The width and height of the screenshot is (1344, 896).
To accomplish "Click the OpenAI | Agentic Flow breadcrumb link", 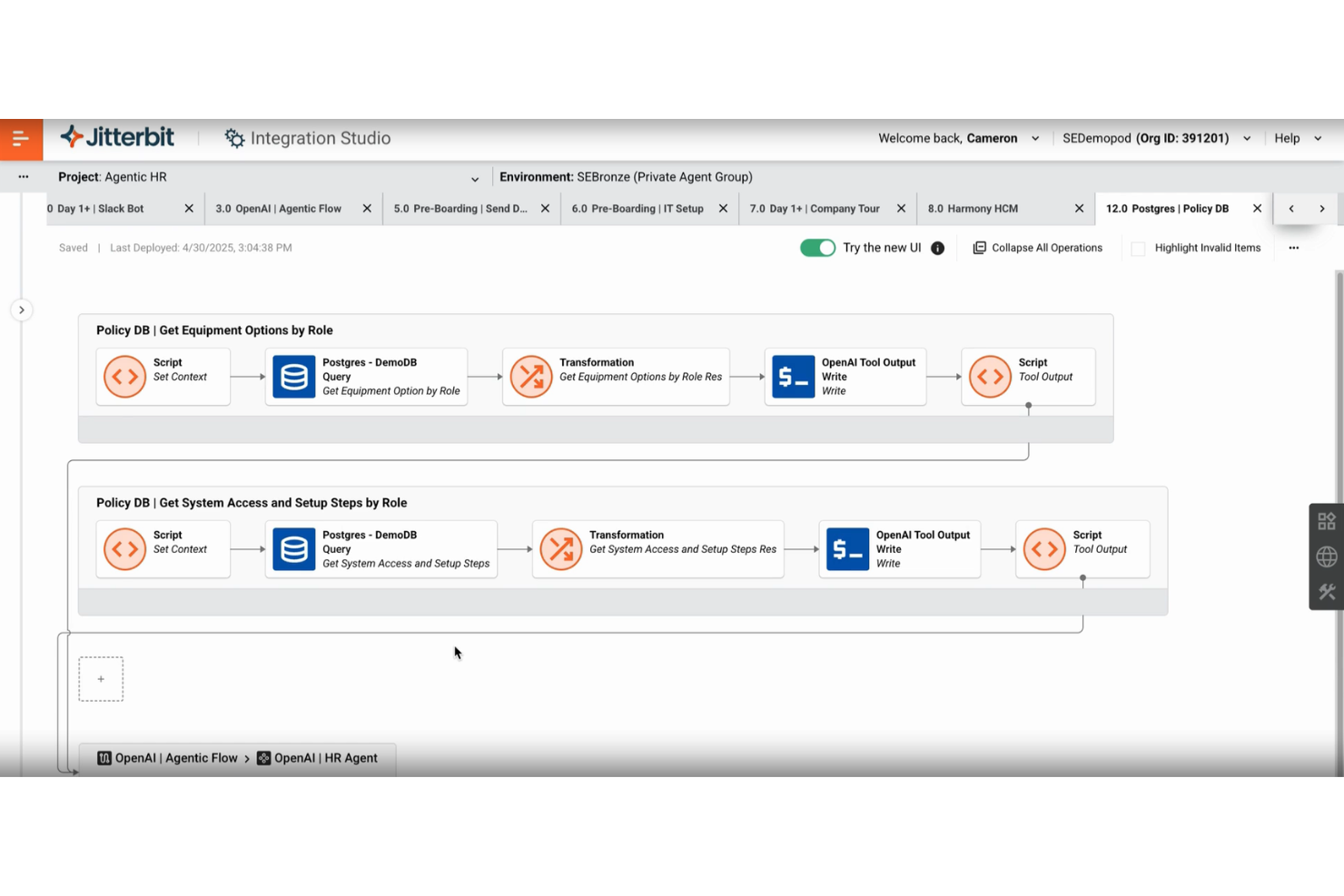I will pyautogui.click(x=176, y=758).
